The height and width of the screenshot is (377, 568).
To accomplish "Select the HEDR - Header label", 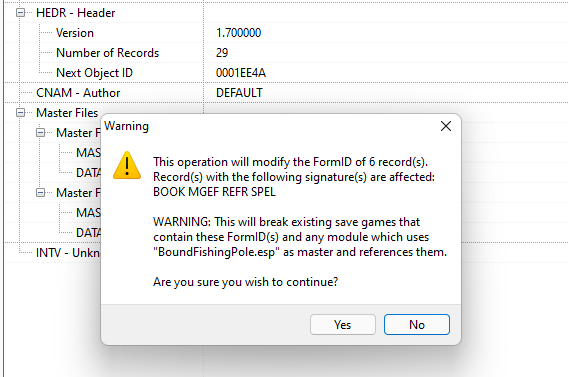I will tap(75, 13).
